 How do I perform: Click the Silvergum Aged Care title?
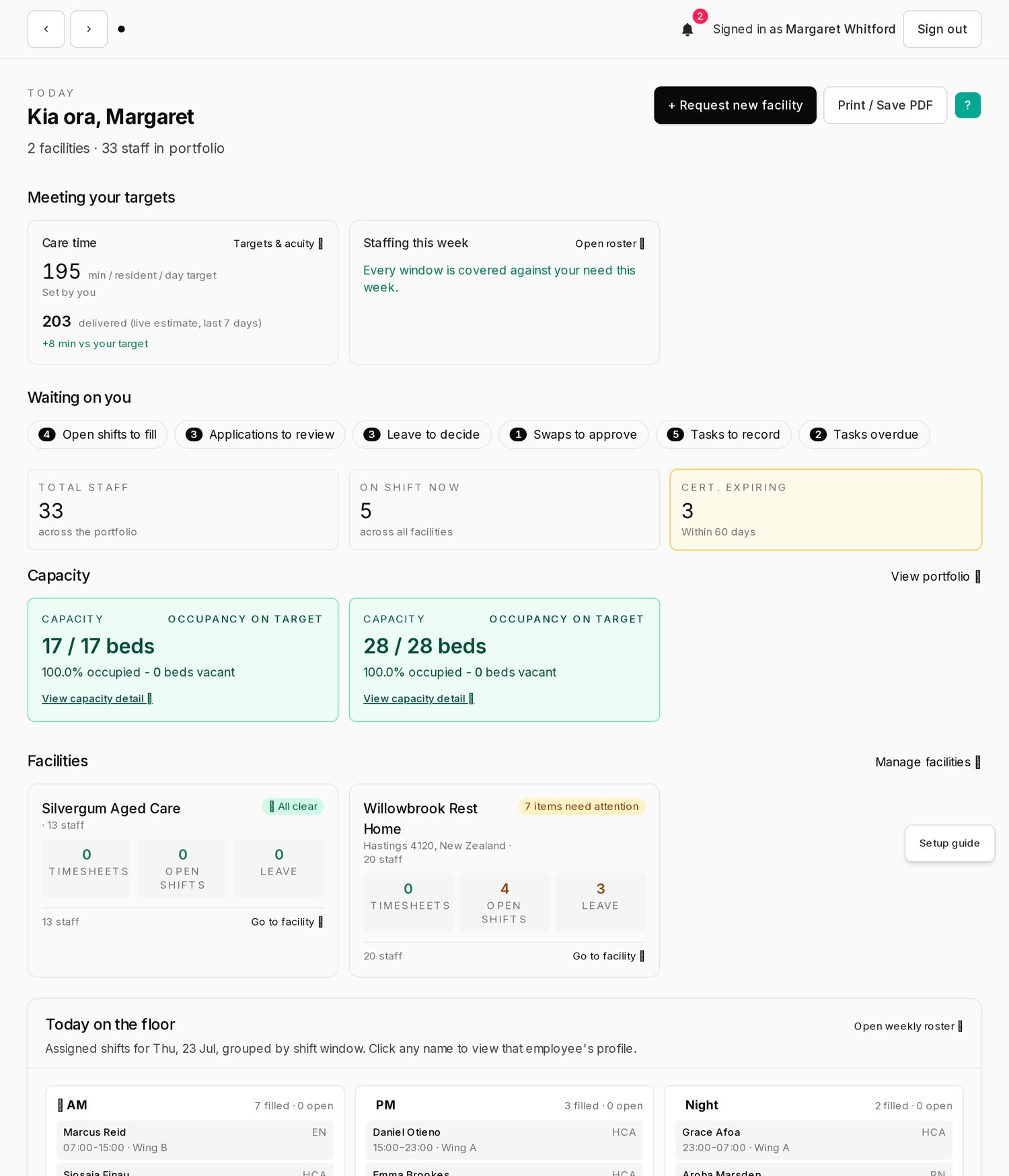tap(111, 809)
